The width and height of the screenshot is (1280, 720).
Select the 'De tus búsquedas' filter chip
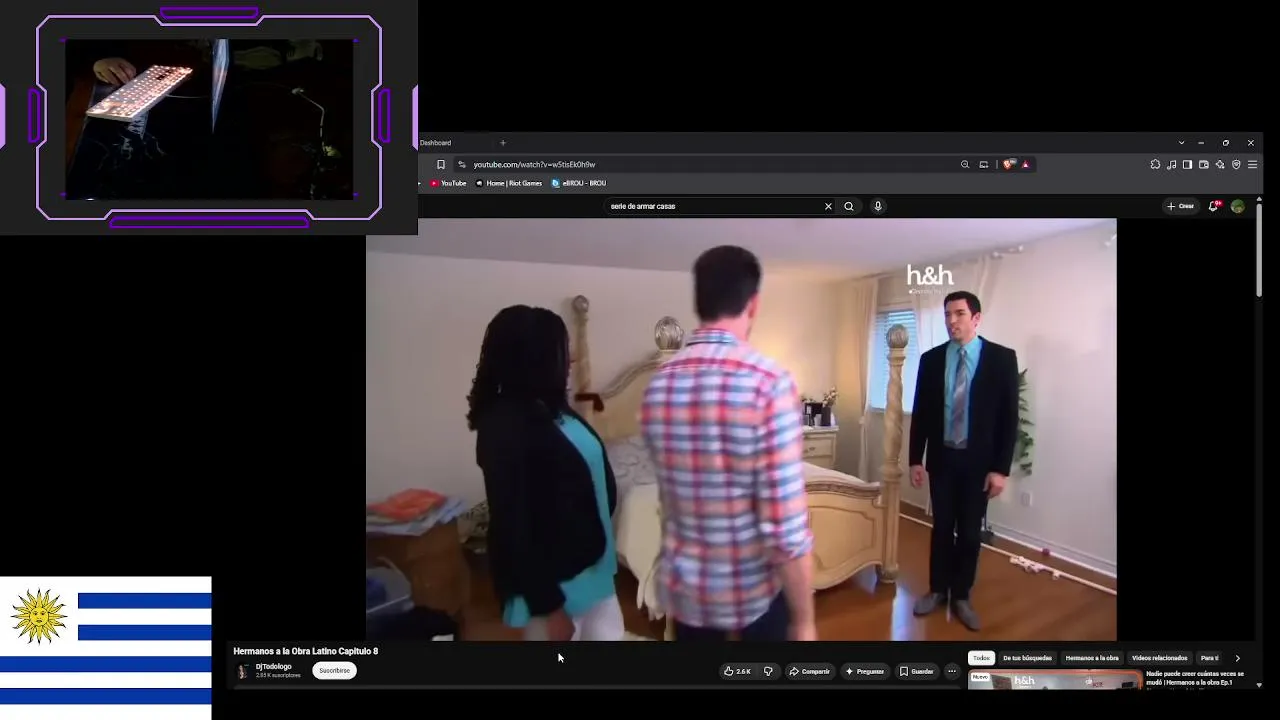(x=1027, y=659)
